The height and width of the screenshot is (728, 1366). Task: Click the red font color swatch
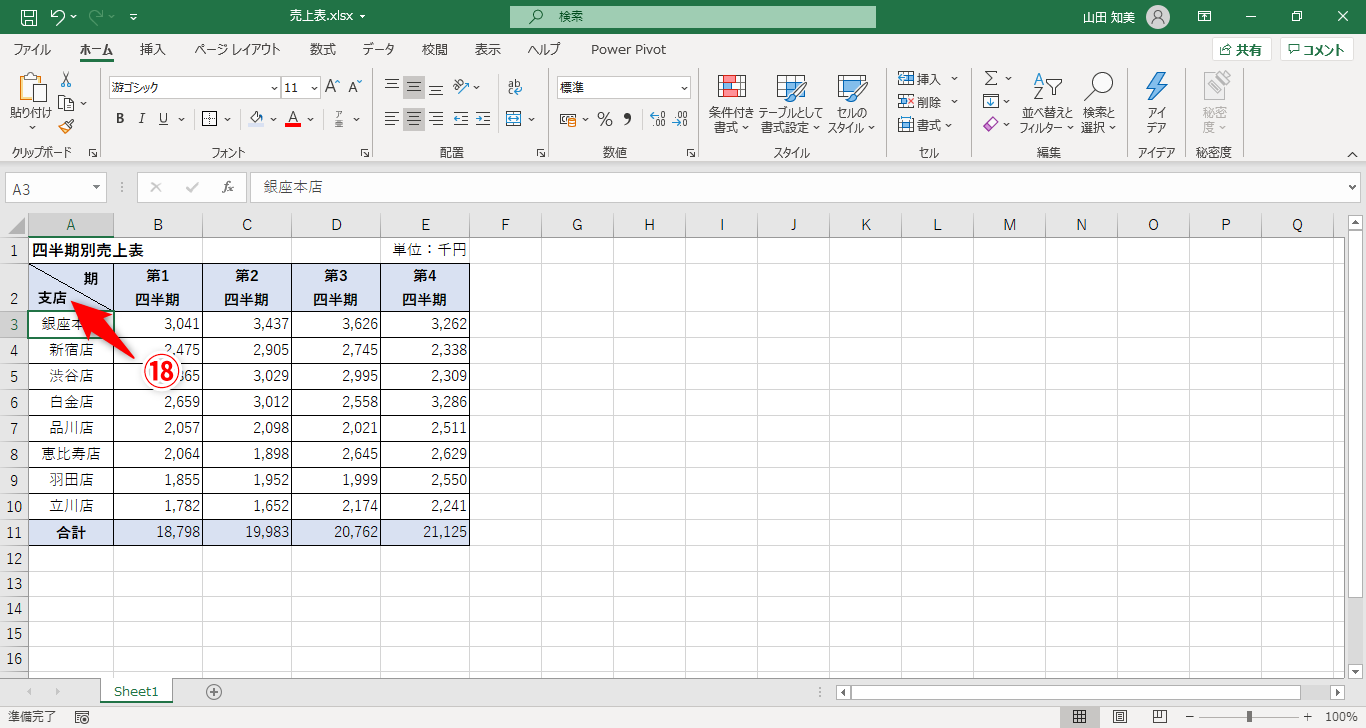(293, 119)
